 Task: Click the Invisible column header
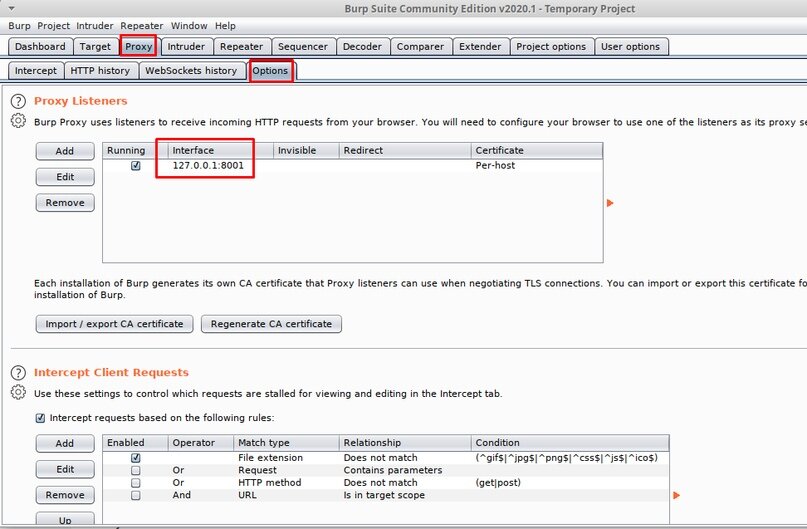(x=306, y=150)
